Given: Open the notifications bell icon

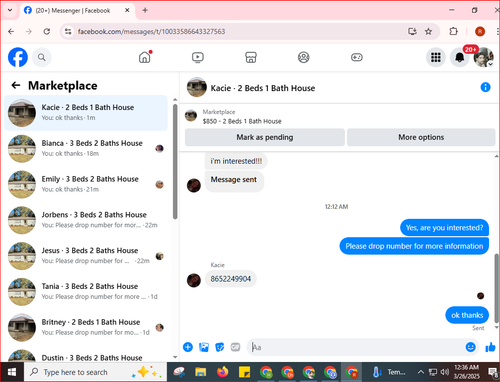Looking at the screenshot, I should tap(460, 57).
